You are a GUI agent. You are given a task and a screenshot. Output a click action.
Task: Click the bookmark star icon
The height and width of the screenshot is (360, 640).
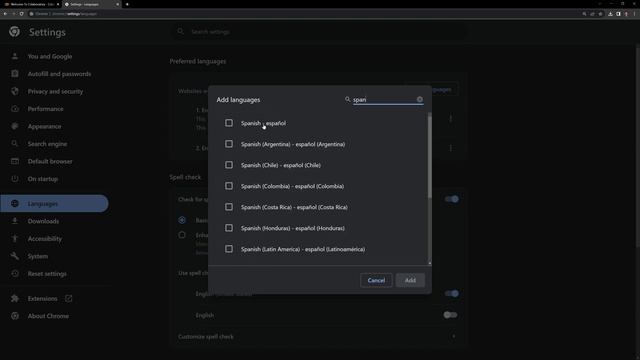(600, 13)
